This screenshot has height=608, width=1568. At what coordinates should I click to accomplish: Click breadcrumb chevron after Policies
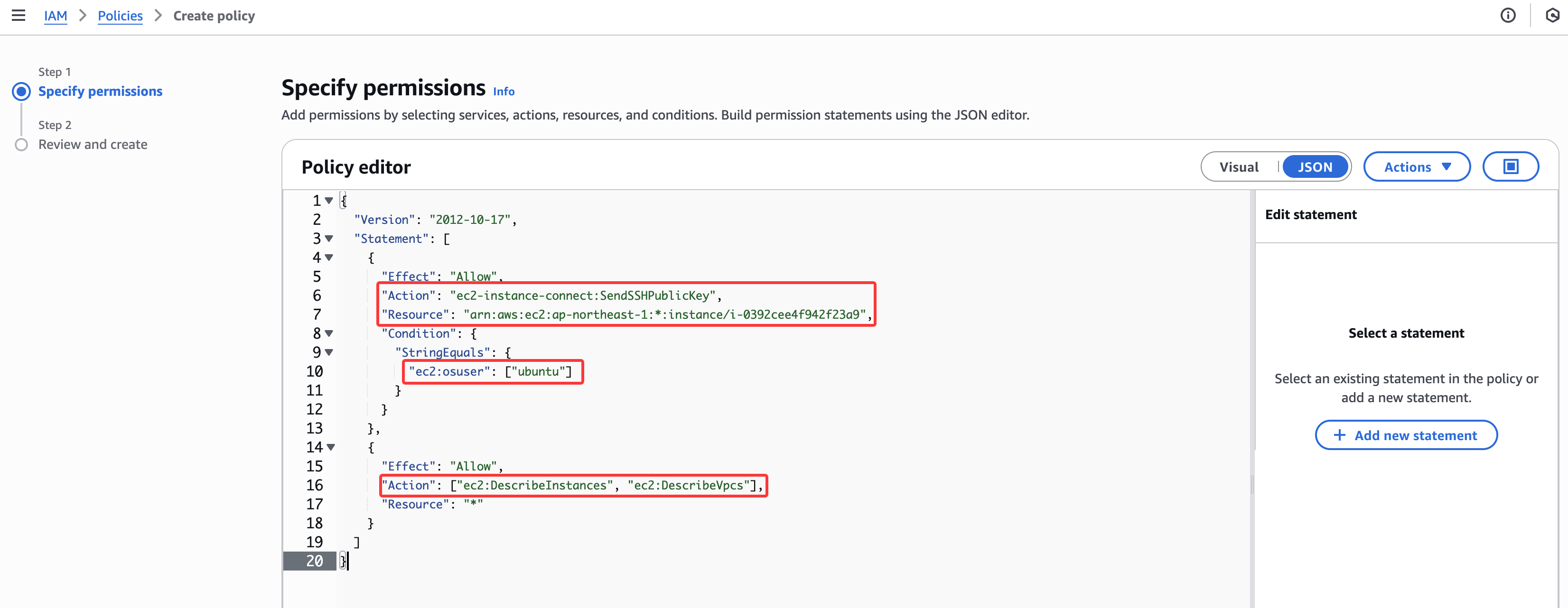pos(158,16)
